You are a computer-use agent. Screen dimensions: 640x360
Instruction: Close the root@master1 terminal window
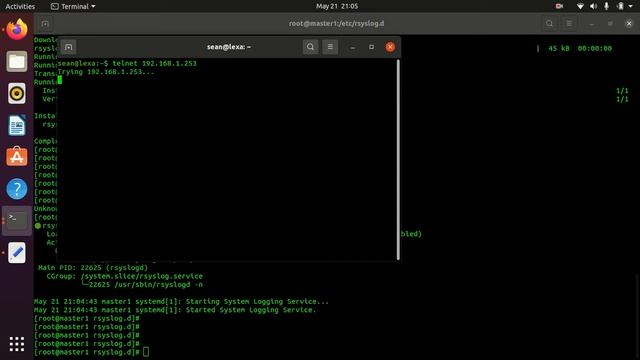(629, 24)
